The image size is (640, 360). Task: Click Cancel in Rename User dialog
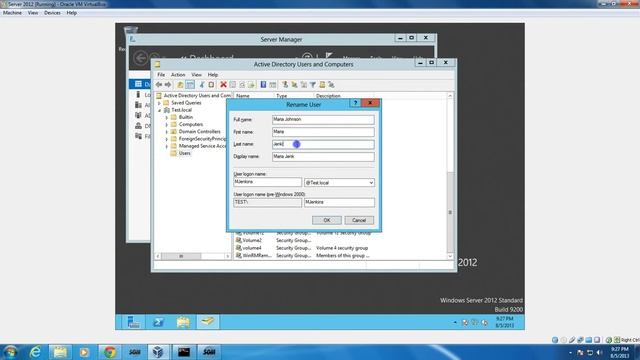coord(359,220)
